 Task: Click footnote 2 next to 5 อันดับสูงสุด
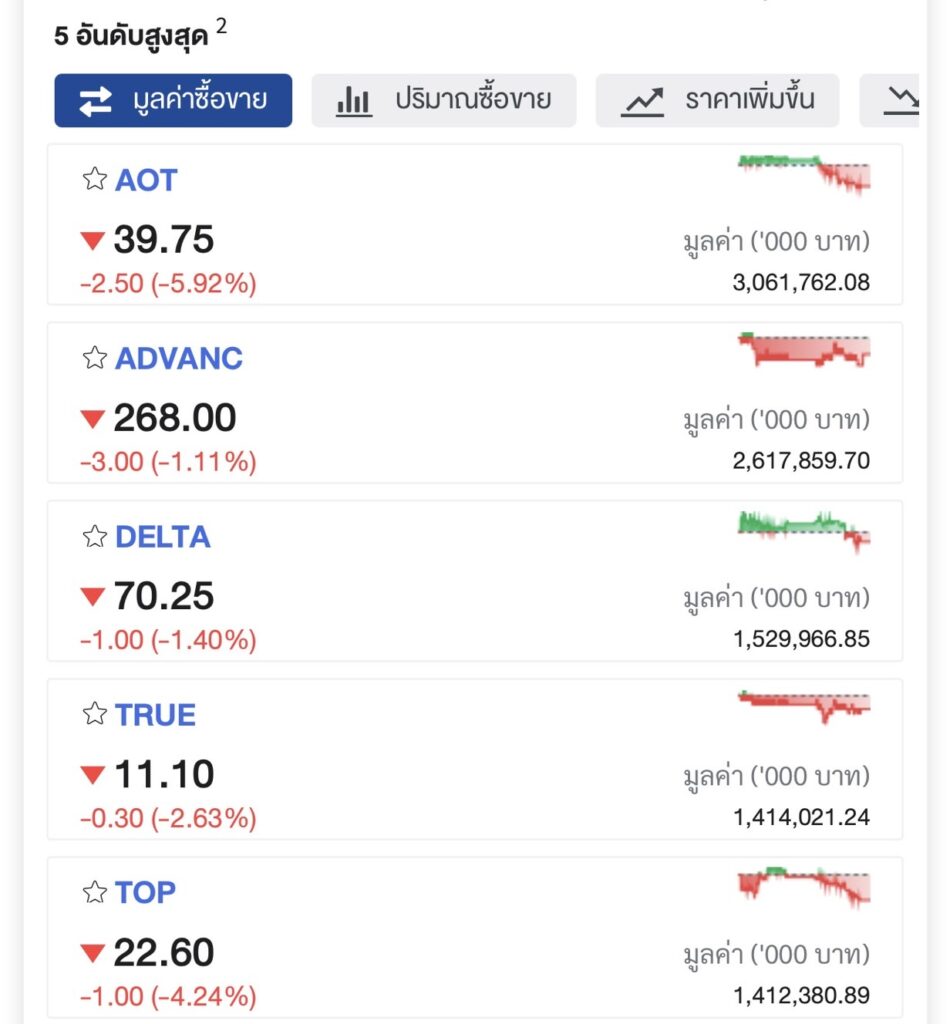pos(221,26)
